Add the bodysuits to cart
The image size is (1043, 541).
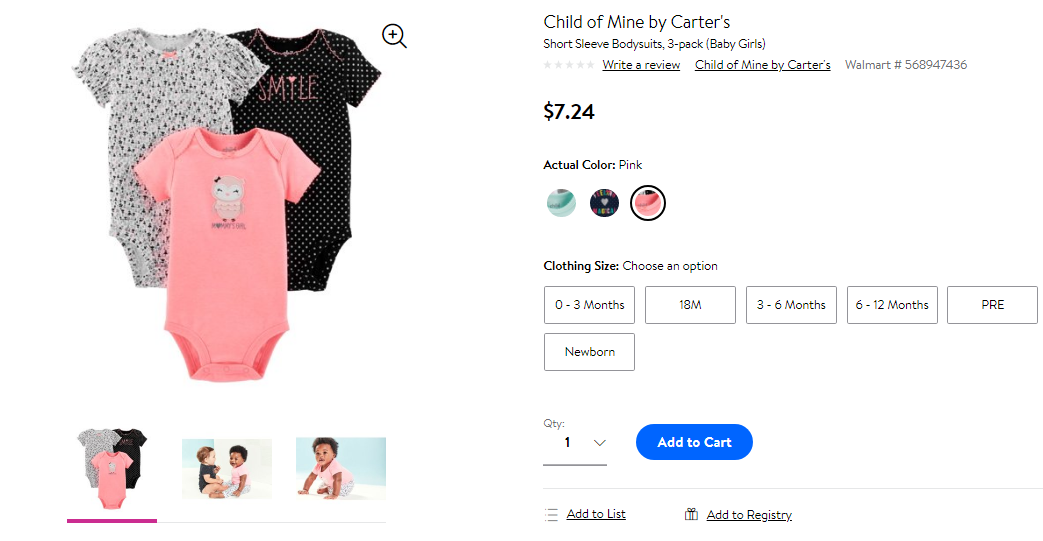694,442
